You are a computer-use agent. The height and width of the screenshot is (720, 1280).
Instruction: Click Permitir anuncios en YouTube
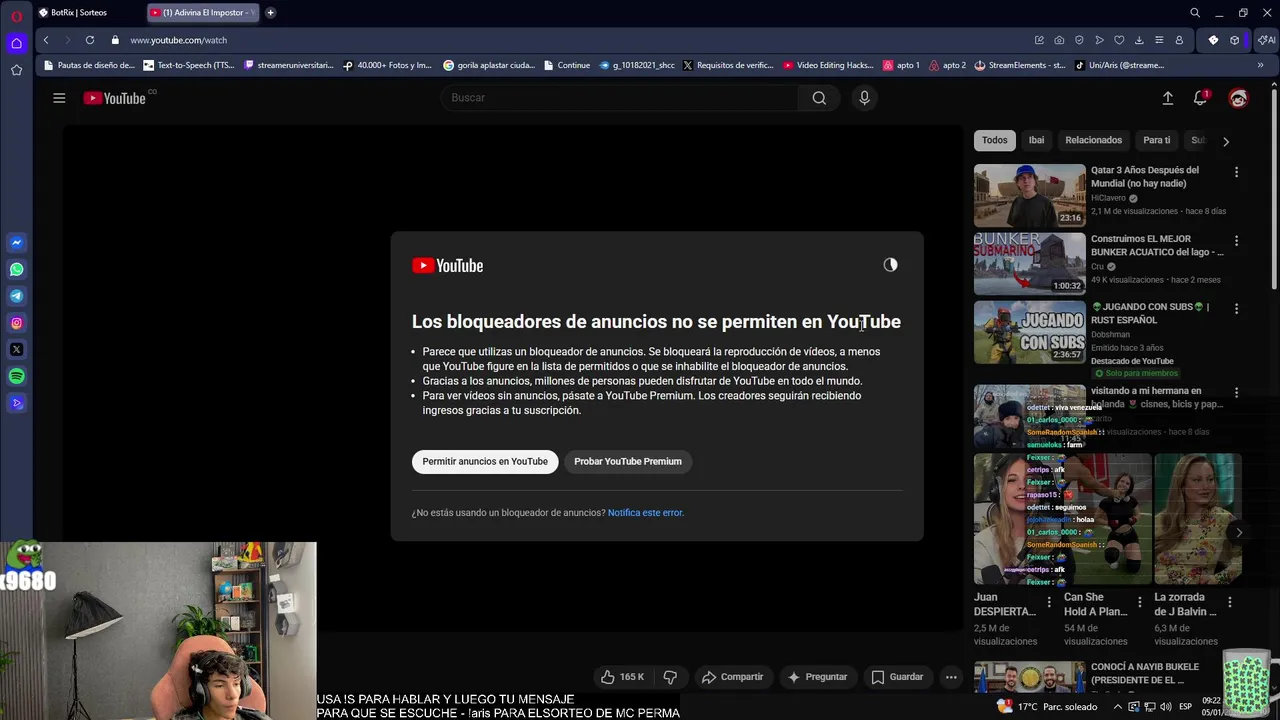pos(485,461)
